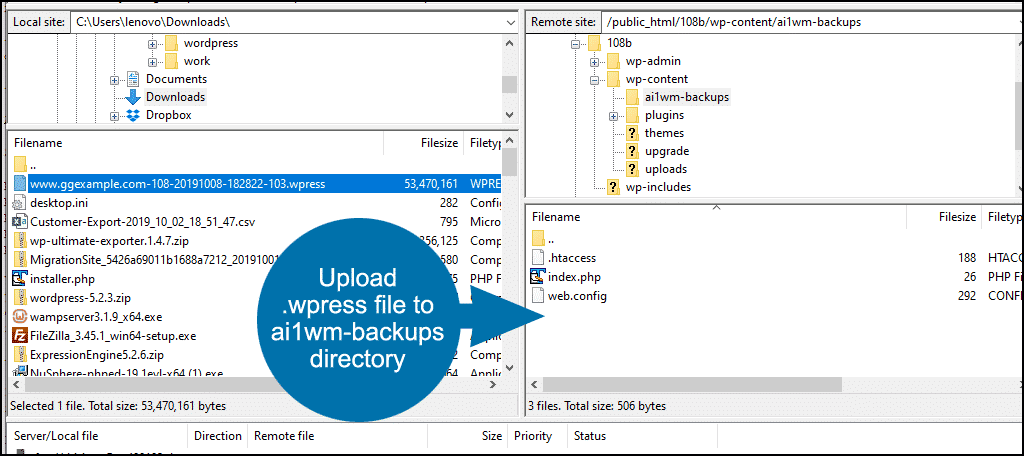This screenshot has width=1024, height=456.
Task: Select the wp-content folder icon
Action: click(x=613, y=79)
